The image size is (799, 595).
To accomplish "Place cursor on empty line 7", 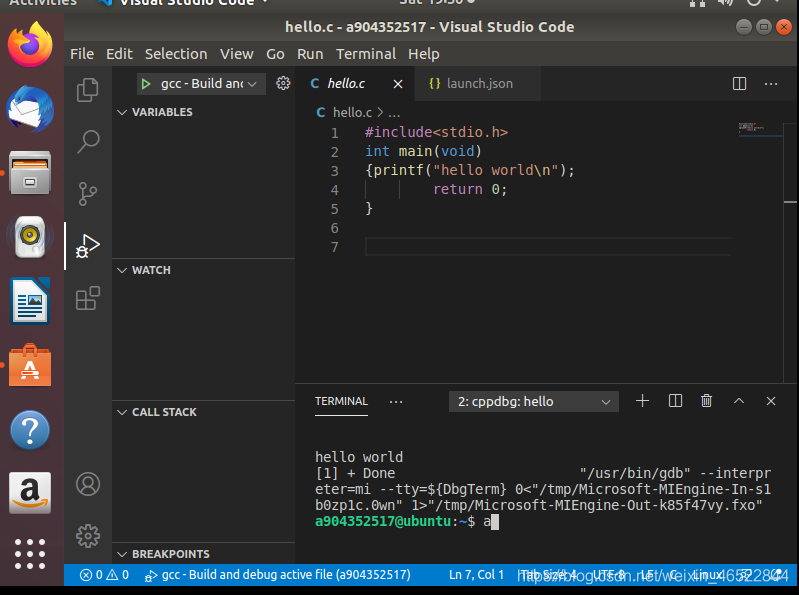I will click(x=548, y=247).
